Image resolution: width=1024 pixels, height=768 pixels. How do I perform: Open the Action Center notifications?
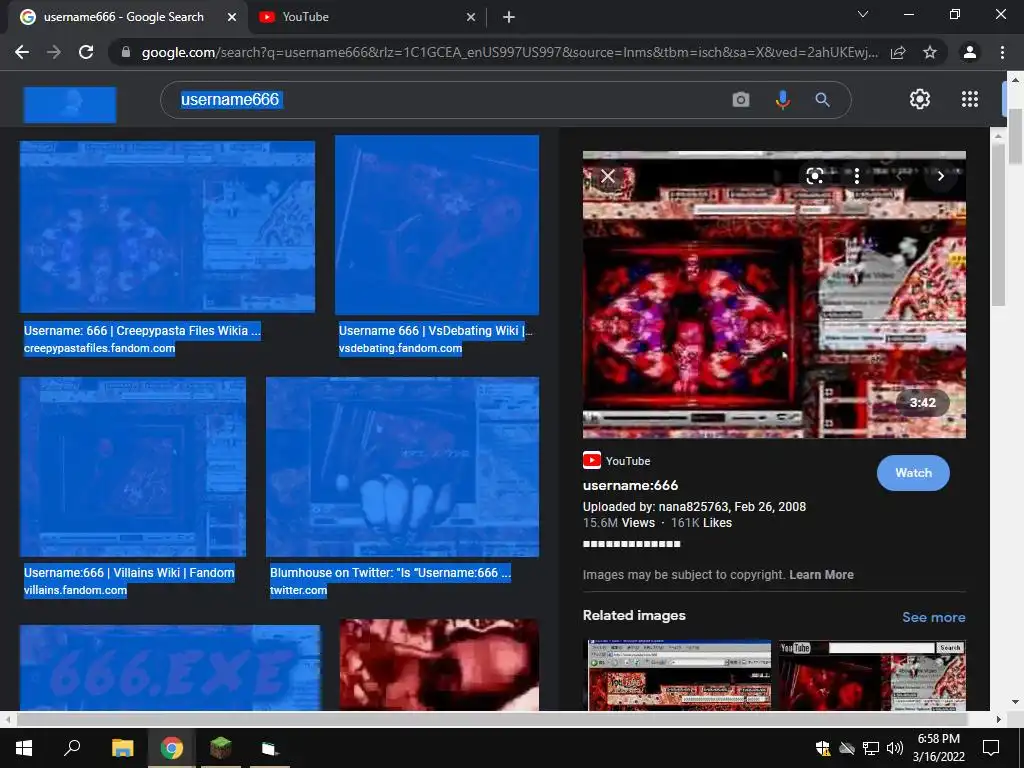click(x=991, y=748)
